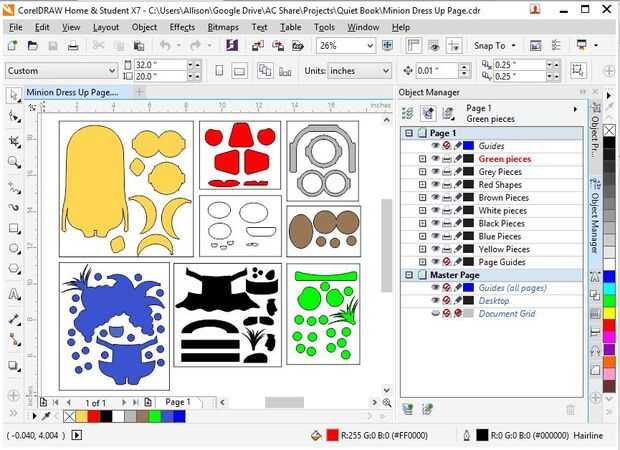This screenshot has width=620, height=450.
Task: Toggle printable icon of Brown Pieces layer
Action: pyautogui.click(x=447, y=198)
